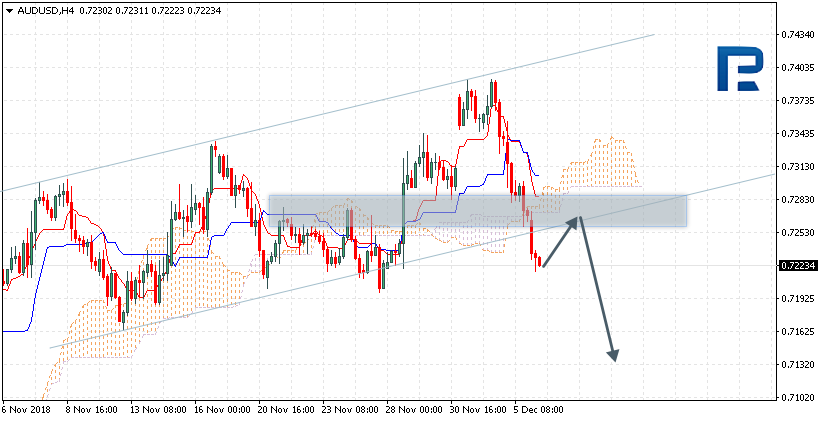Click the AUDUSD,H4 chart title
Viewport: 819px width, 421px height.
[x=46, y=10]
